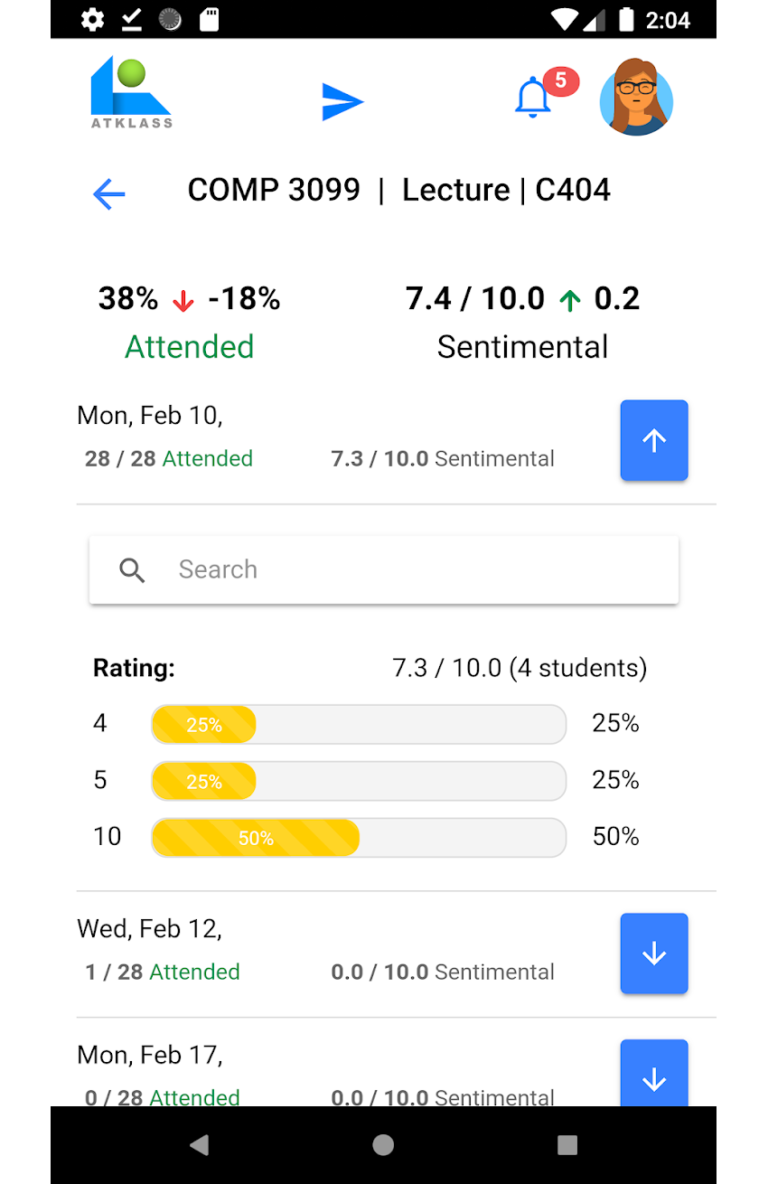The height and width of the screenshot is (1184, 768).
Task: Select the rating 10 progress bar
Action: (x=359, y=837)
